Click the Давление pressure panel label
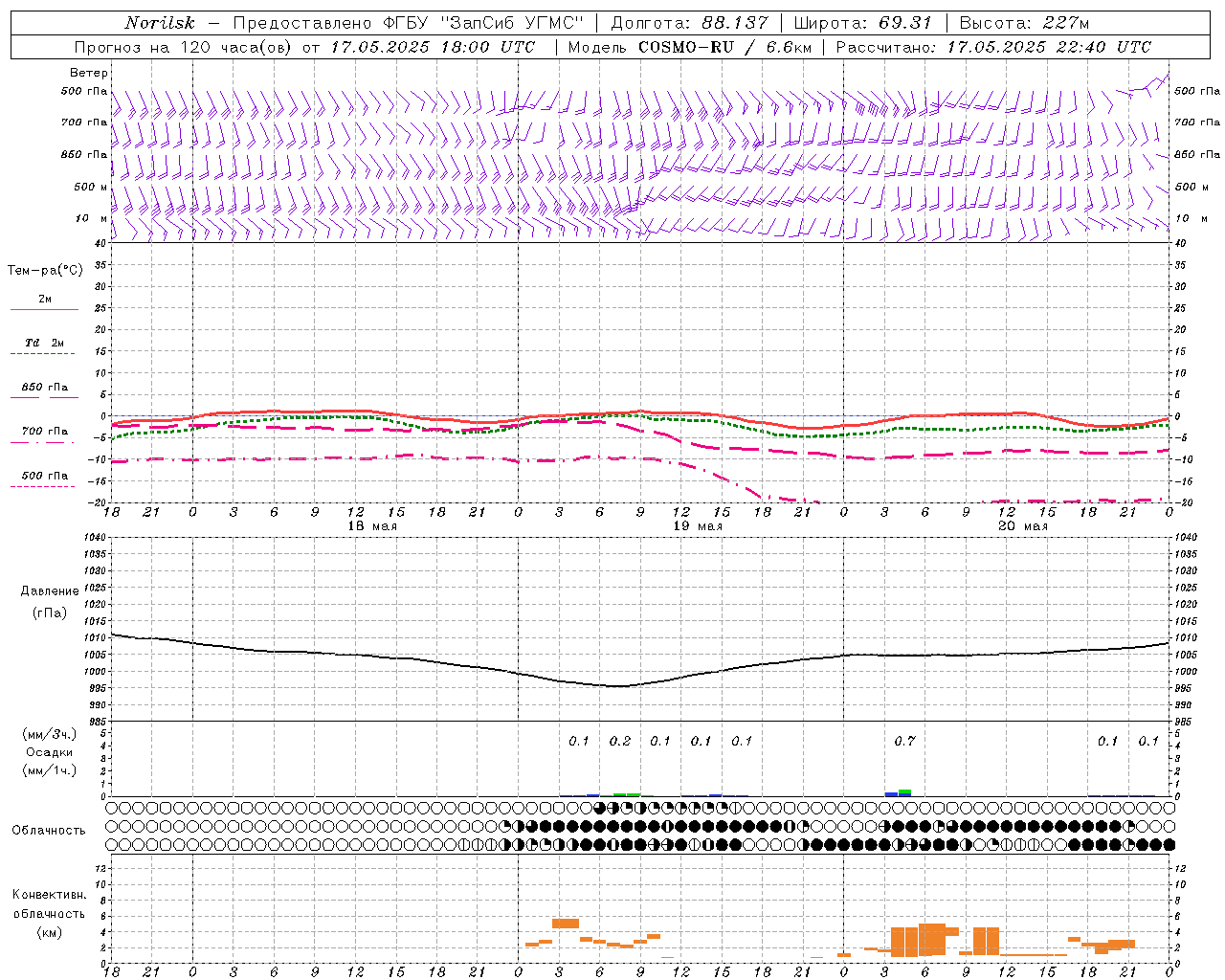This screenshot has width=1225, height=980. coord(50,591)
